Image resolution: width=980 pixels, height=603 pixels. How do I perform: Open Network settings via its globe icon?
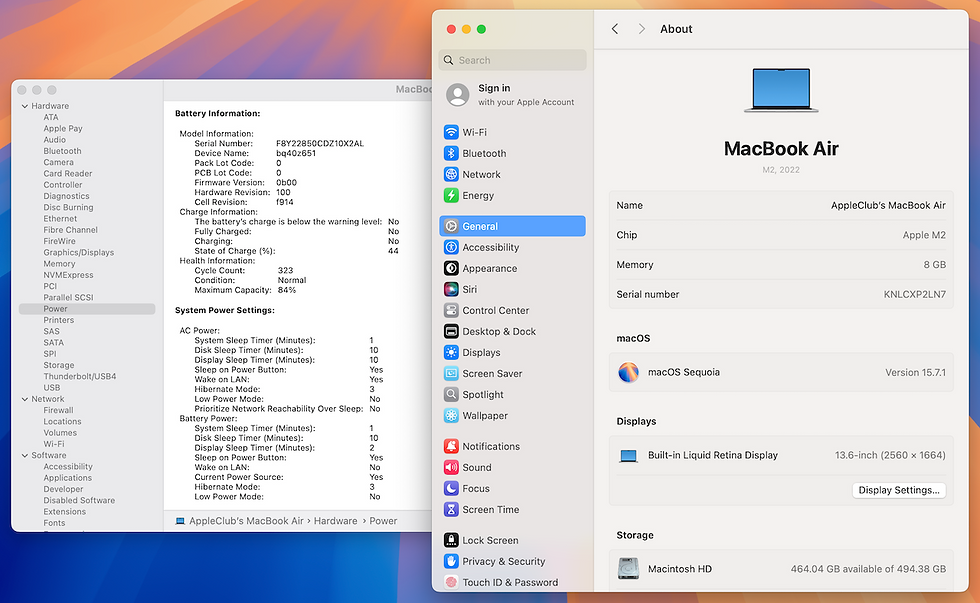pos(451,174)
